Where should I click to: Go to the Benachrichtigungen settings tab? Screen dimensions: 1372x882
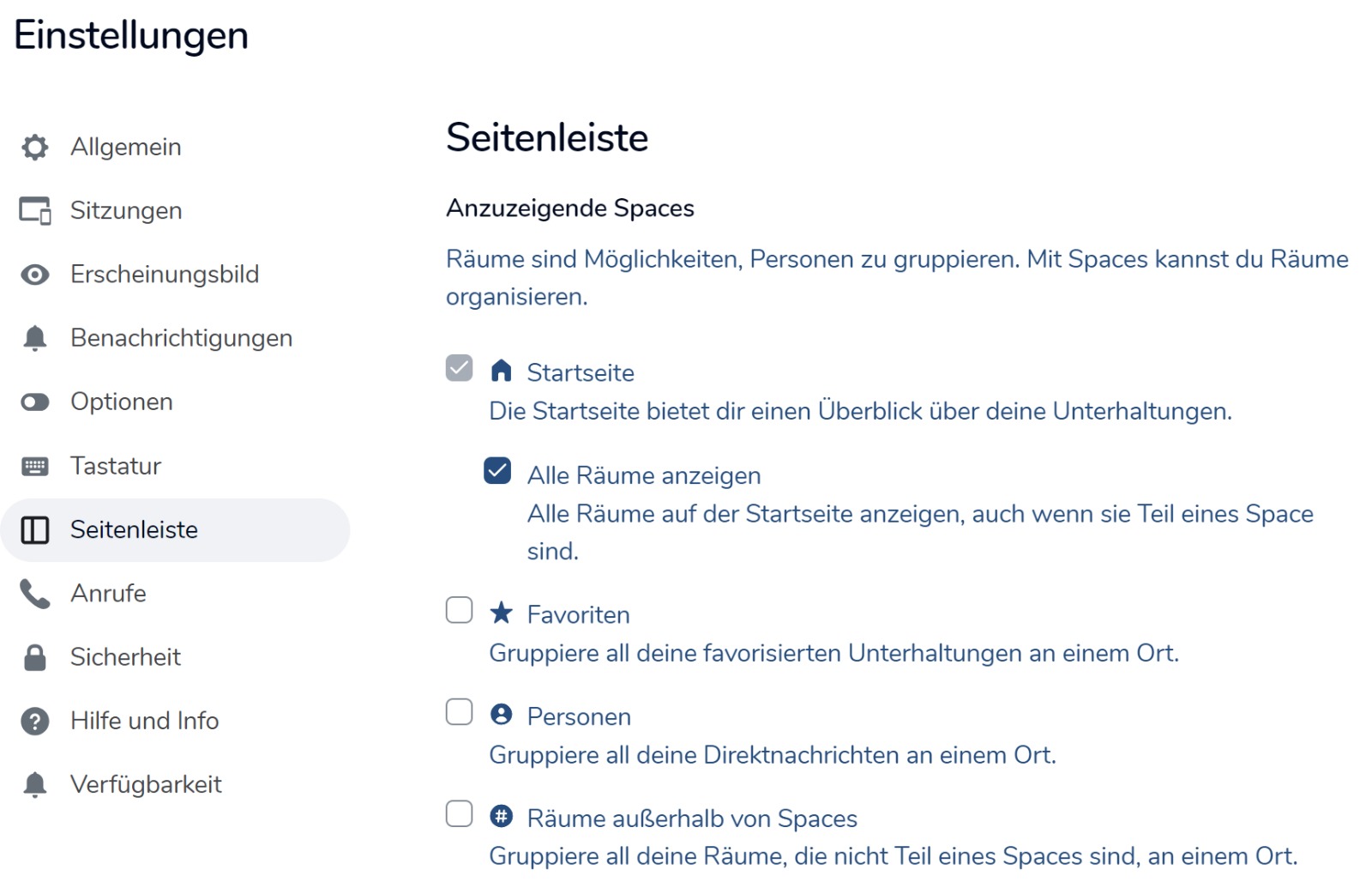coord(181,338)
